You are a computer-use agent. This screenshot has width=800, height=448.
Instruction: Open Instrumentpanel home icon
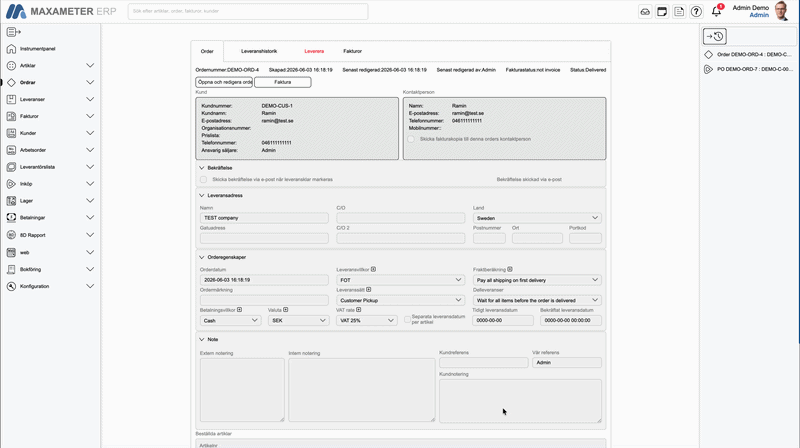[x=11, y=49]
